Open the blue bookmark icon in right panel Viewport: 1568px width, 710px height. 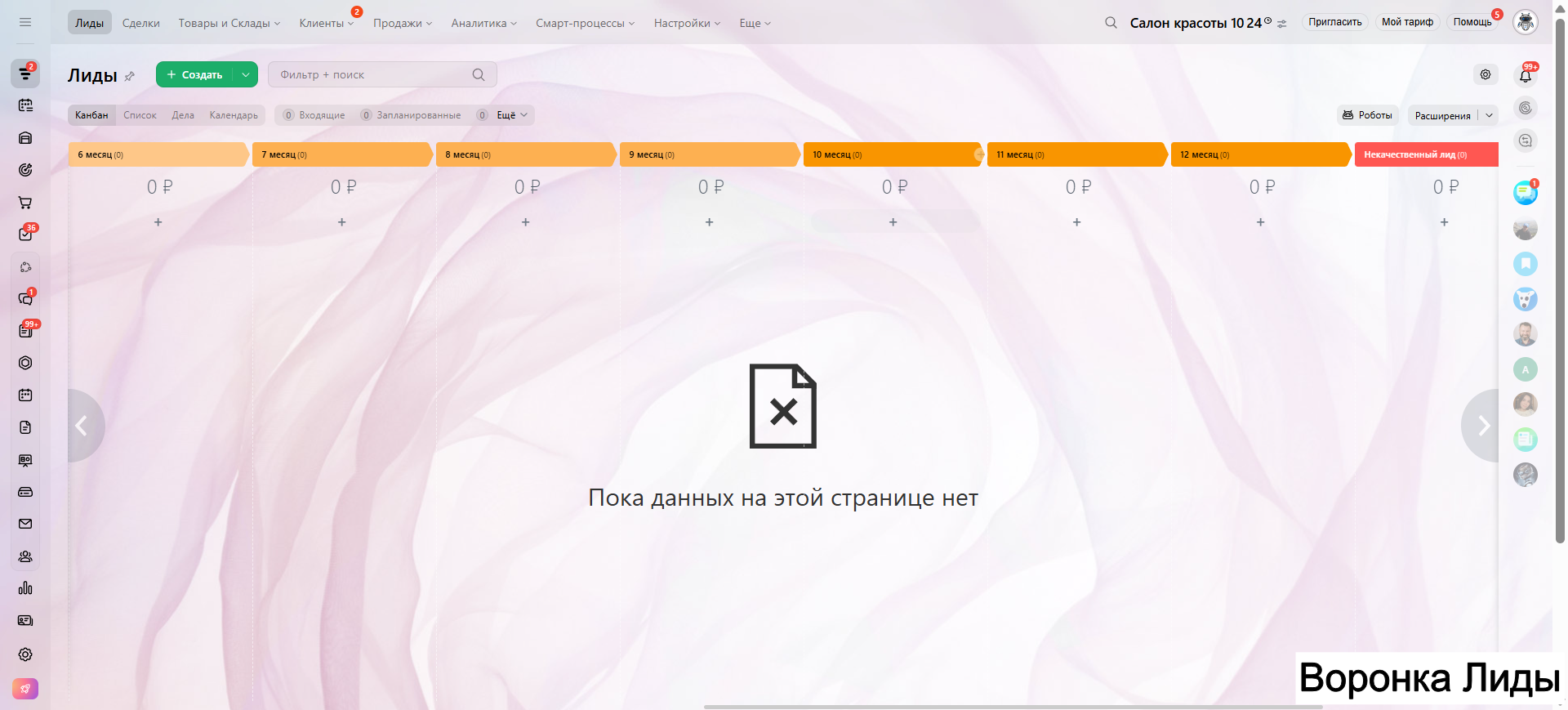click(x=1526, y=264)
